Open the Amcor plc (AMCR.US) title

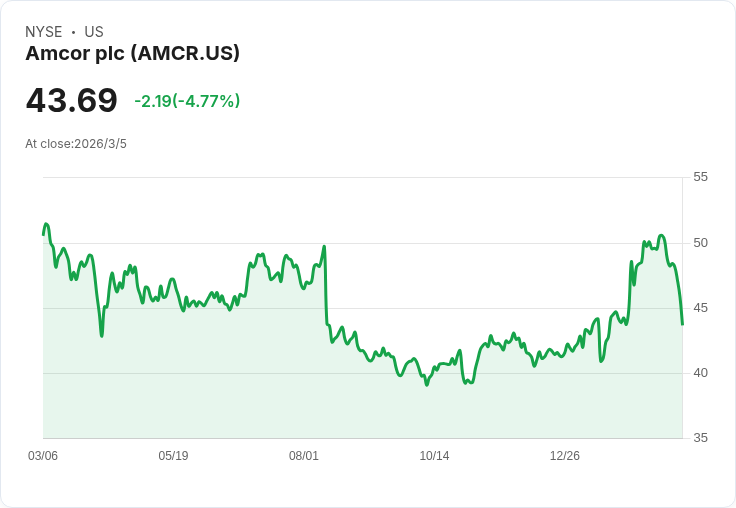[132, 53]
